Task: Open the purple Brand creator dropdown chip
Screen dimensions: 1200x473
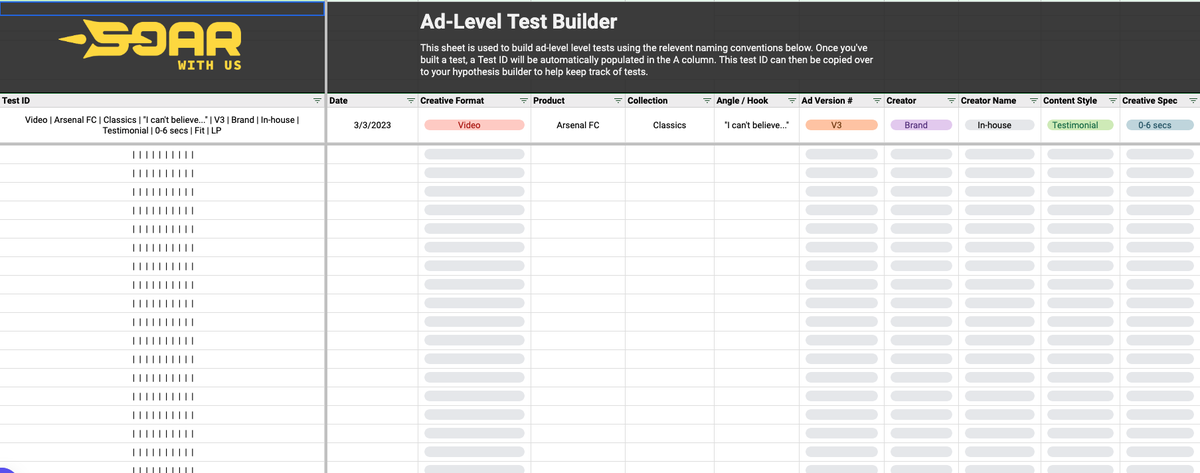Action: click(920, 125)
